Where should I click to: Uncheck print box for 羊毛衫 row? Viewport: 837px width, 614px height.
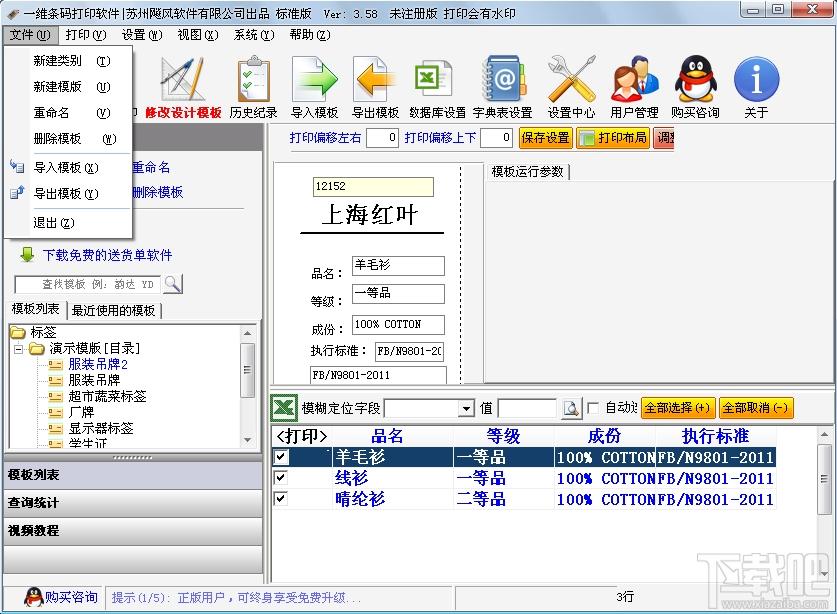pos(281,456)
